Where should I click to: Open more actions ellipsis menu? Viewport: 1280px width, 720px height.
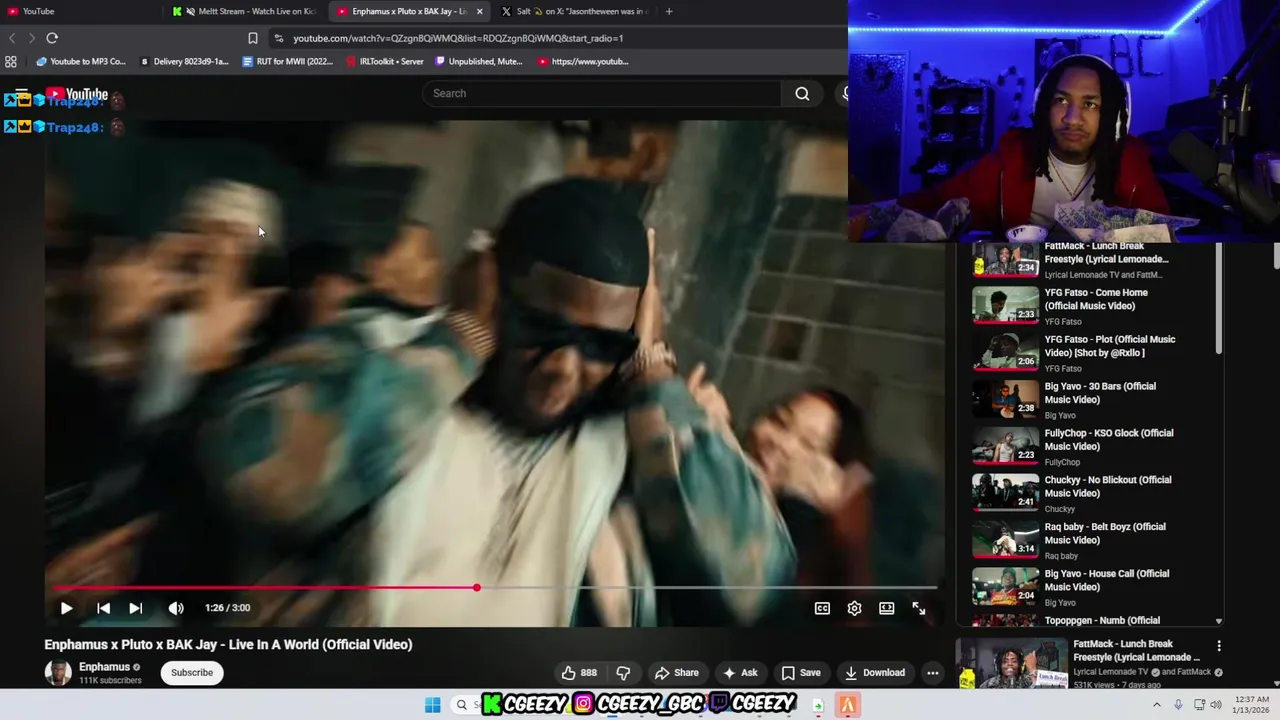click(932, 673)
